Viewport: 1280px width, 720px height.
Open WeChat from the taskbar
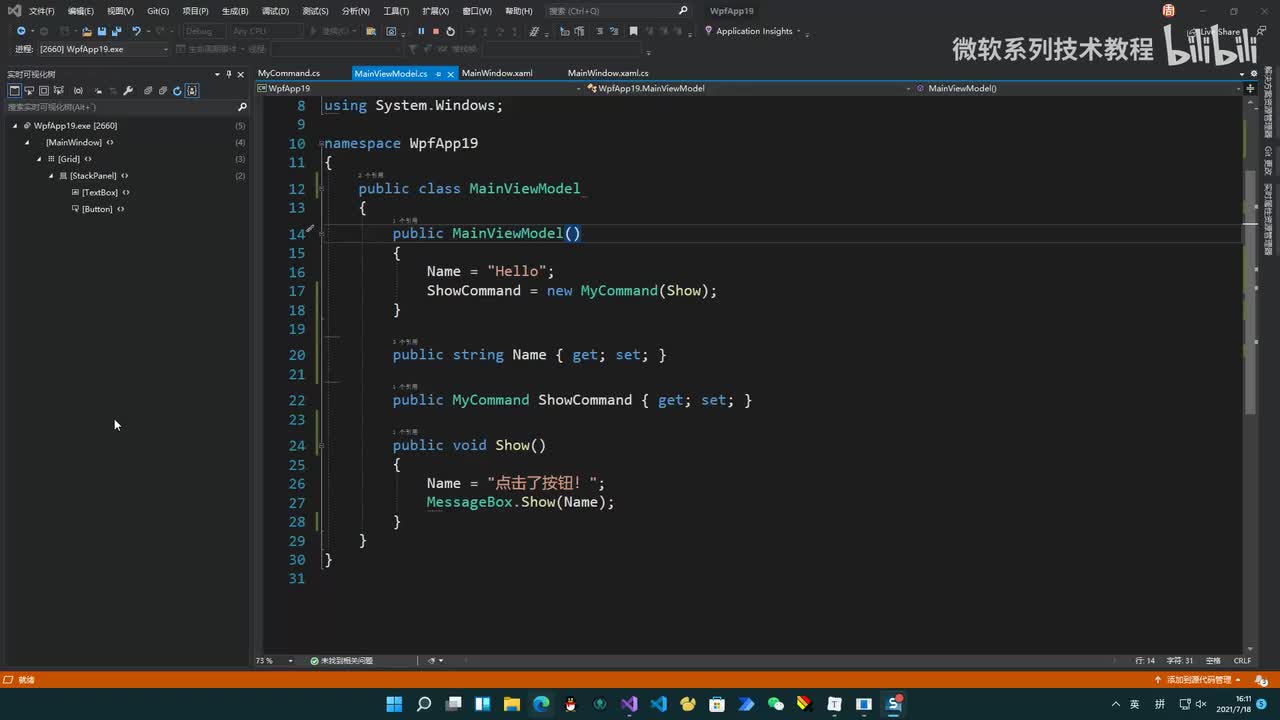coord(776,704)
